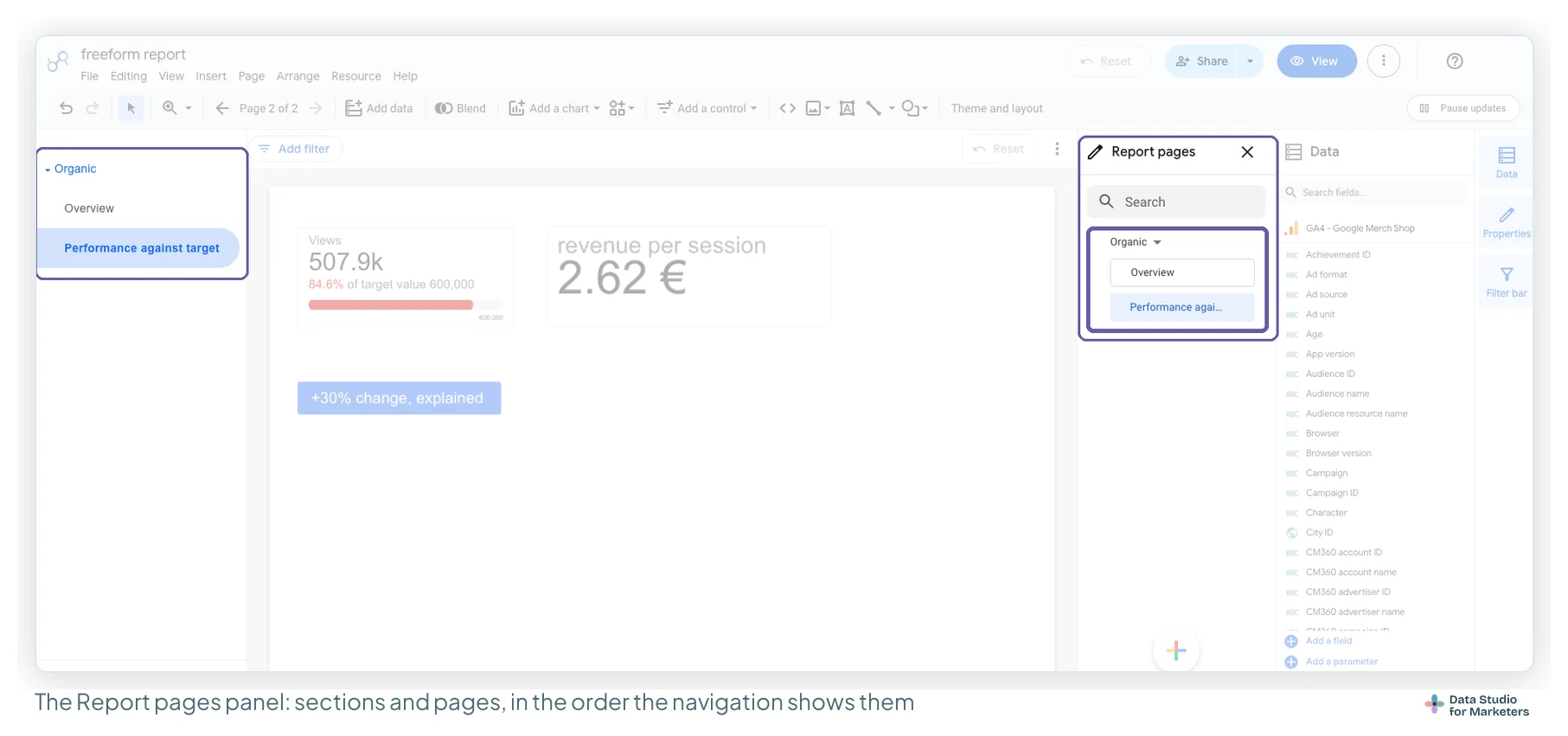Open the Data Studio home logo
The width and height of the screenshot is (1568, 736).
58,61
